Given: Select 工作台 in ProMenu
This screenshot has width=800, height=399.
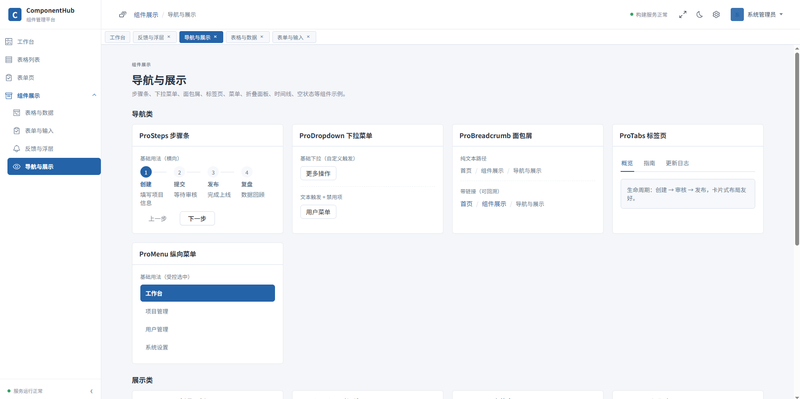Looking at the screenshot, I should 208,293.
